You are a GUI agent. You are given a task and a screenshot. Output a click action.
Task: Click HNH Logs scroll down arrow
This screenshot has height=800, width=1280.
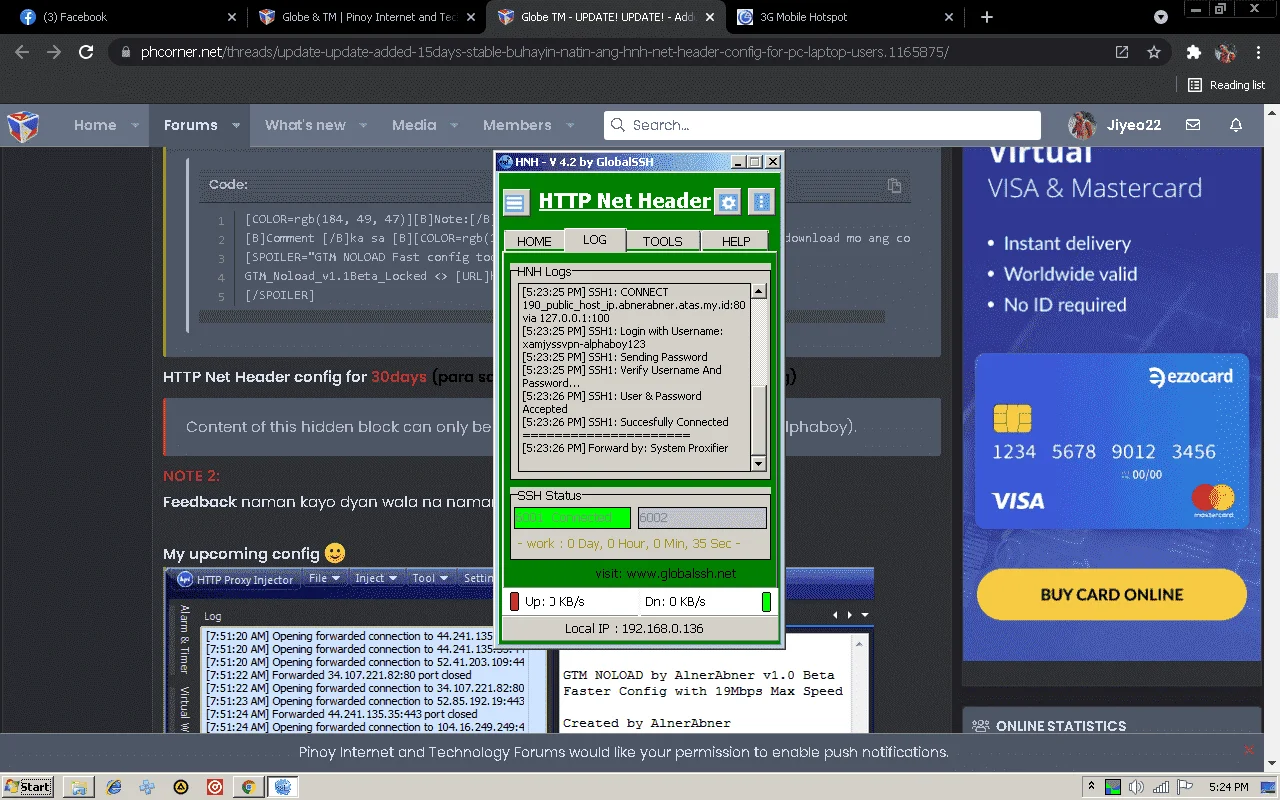(x=758, y=464)
